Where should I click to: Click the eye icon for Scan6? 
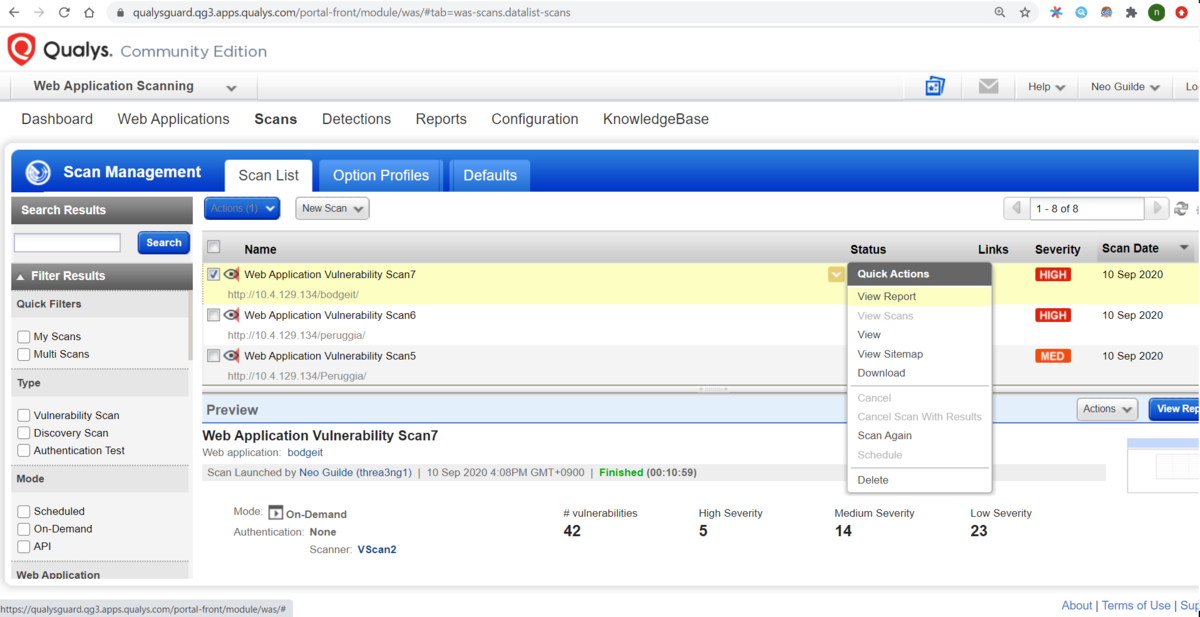[231, 315]
